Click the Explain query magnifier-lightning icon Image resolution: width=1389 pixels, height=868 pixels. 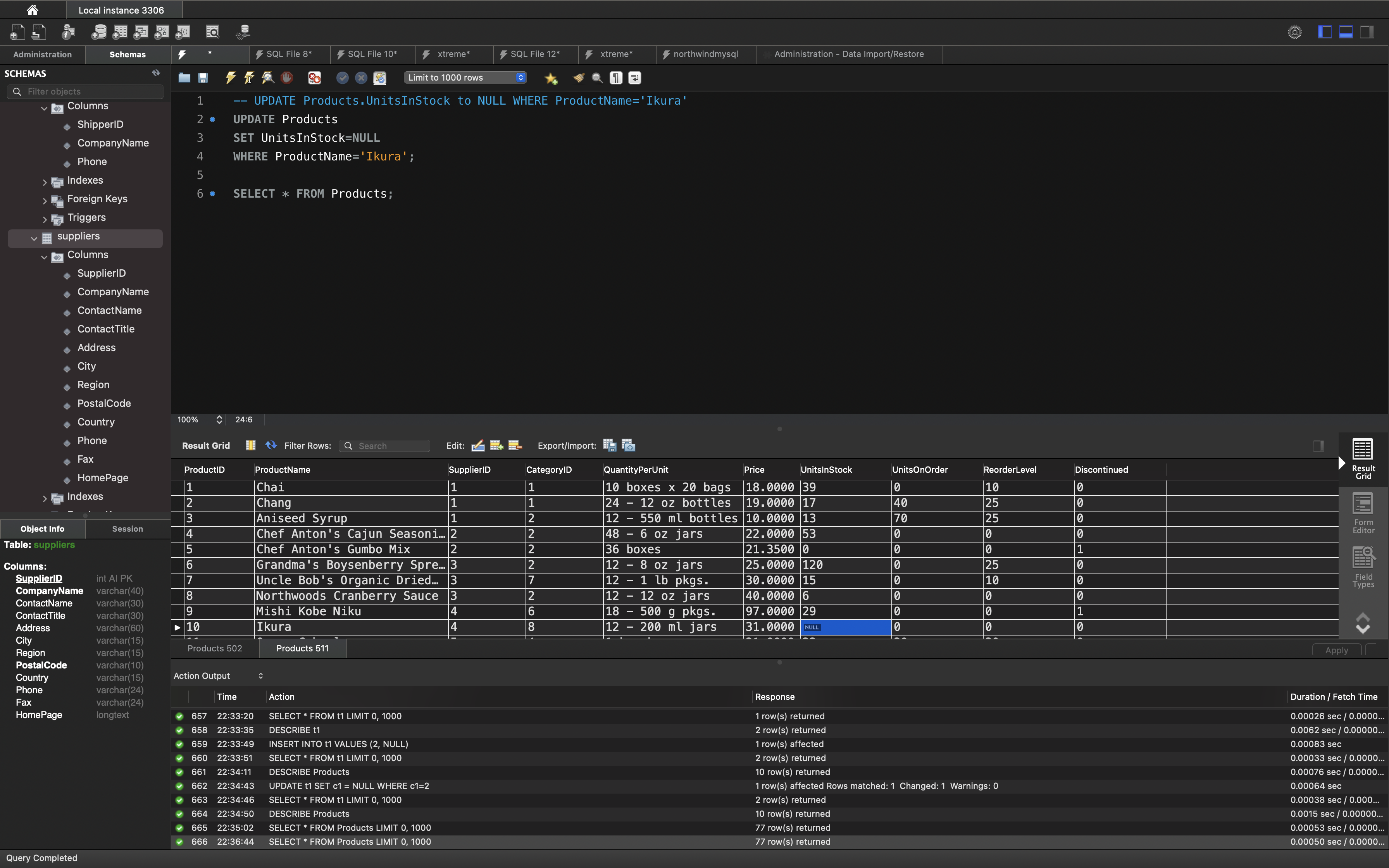tap(268, 77)
